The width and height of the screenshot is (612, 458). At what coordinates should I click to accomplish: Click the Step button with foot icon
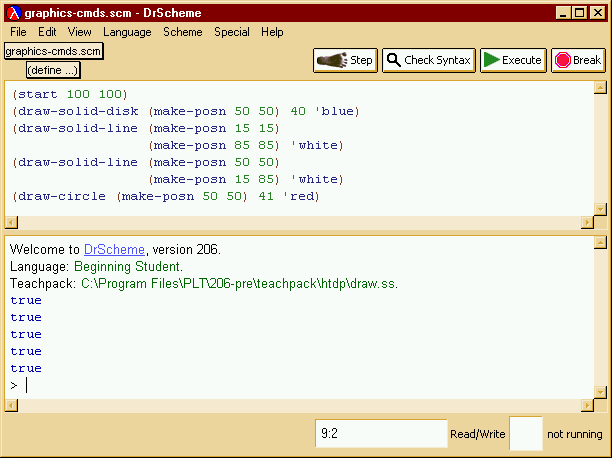[345, 61]
